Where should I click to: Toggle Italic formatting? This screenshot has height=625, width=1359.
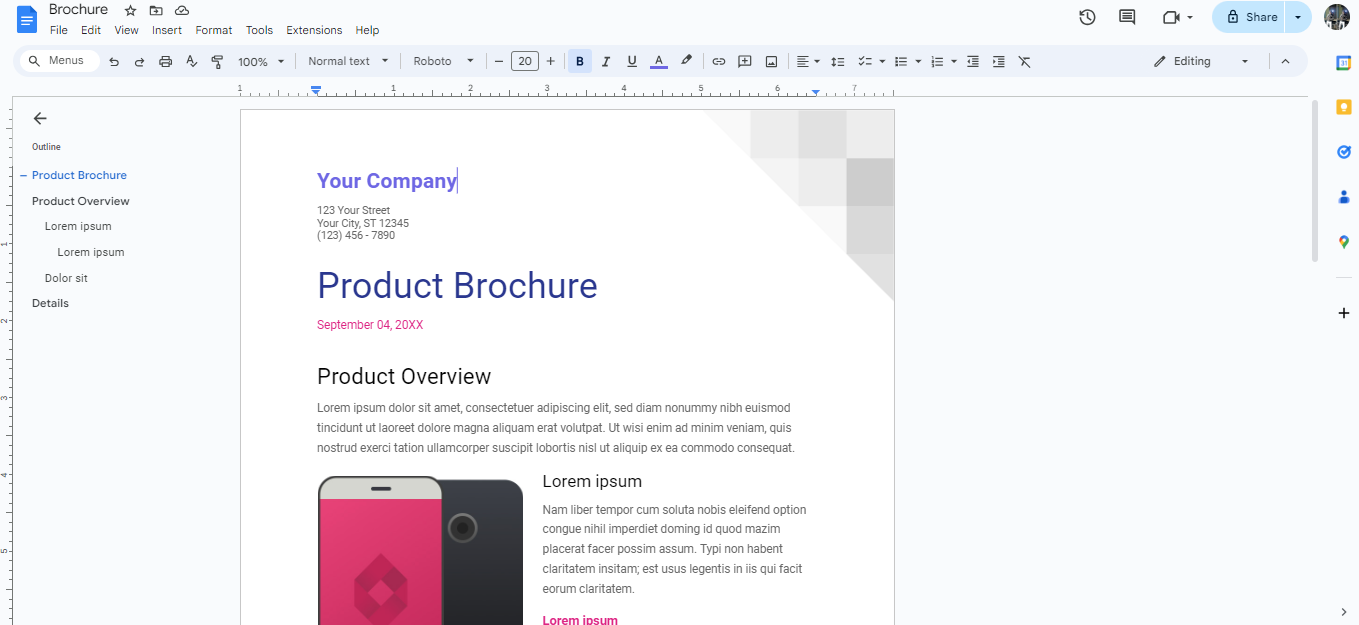click(x=605, y=61)
